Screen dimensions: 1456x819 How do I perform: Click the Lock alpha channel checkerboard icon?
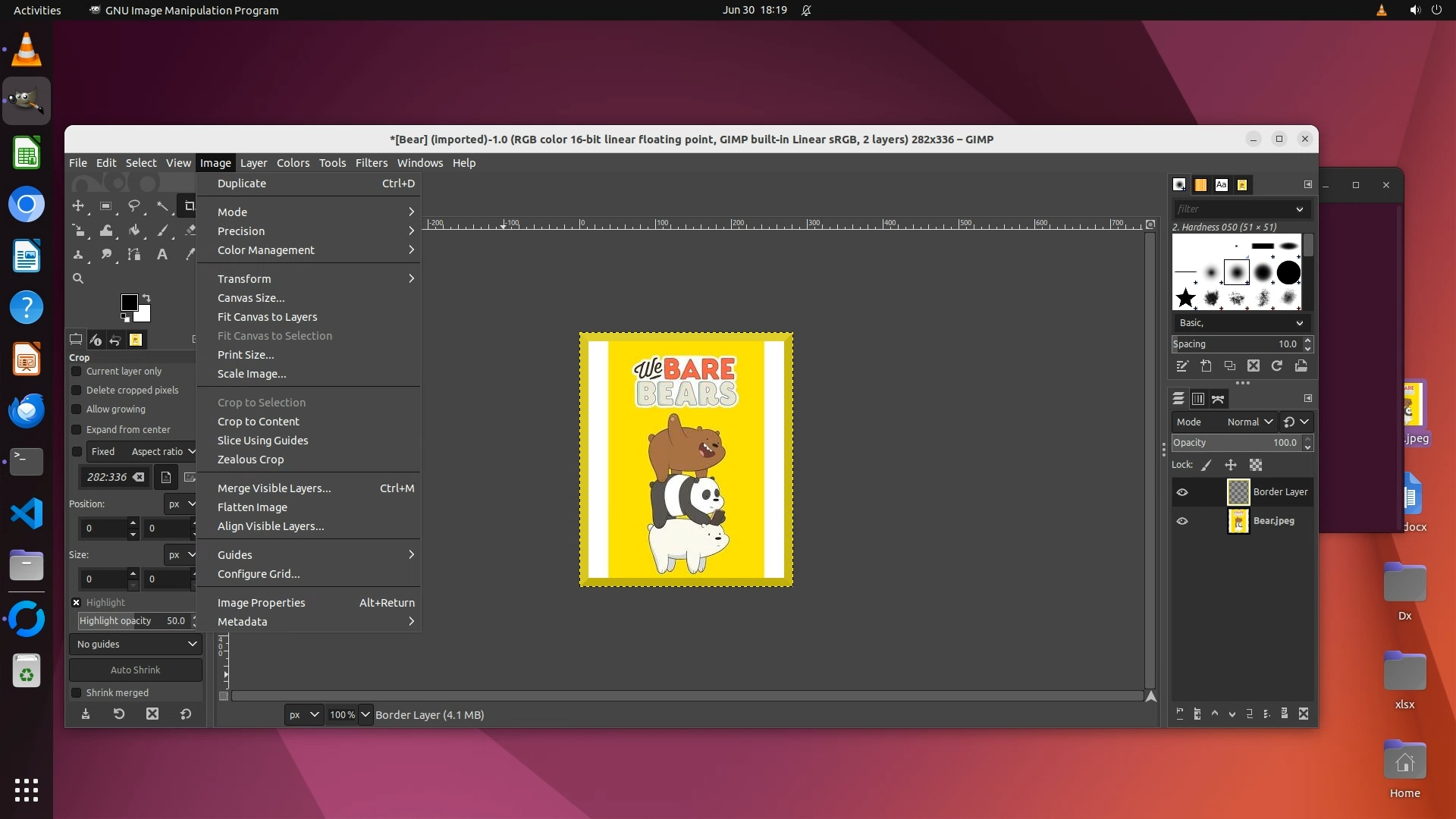click(x=1256, y=465)
